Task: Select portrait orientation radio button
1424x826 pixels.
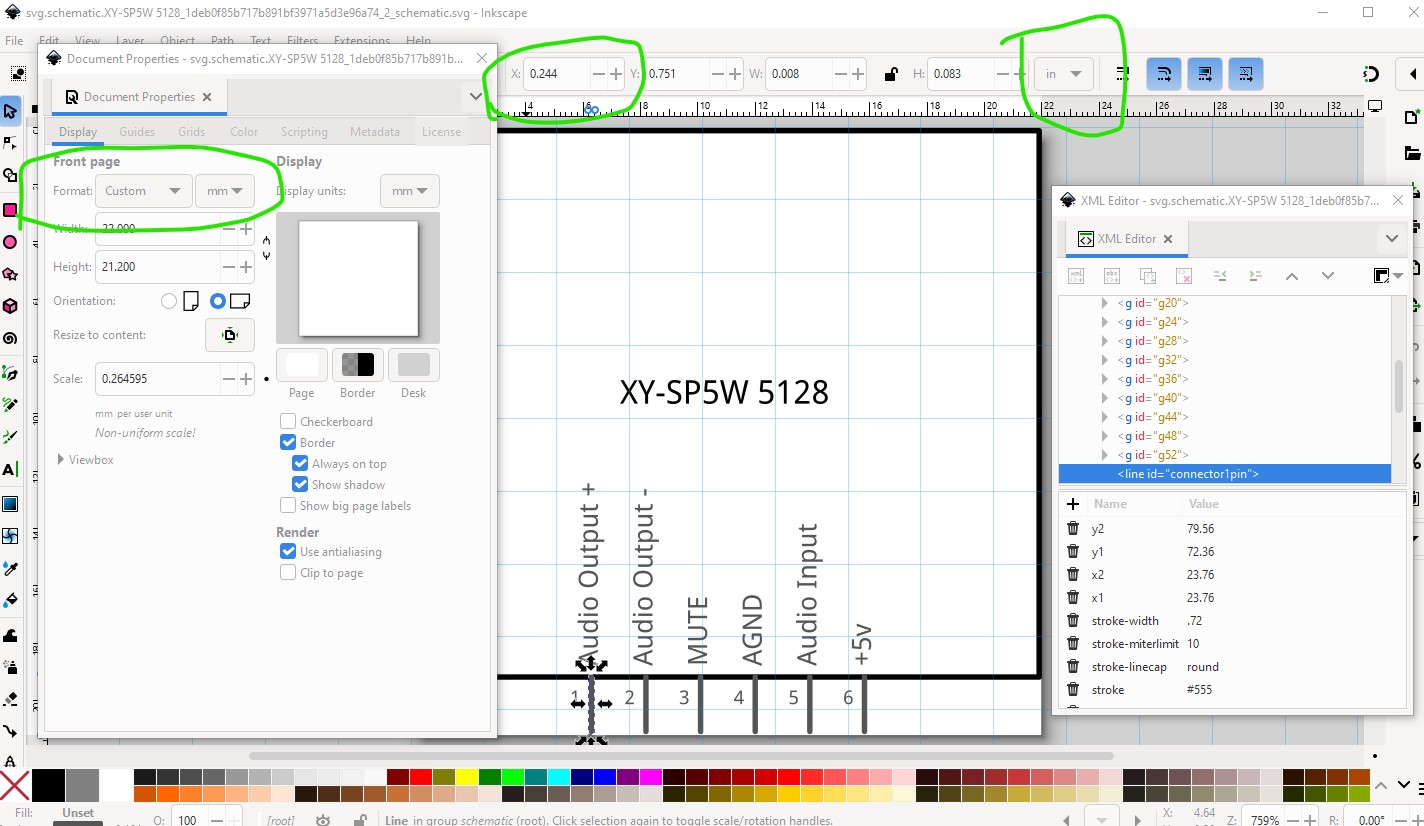Action: 169,301
